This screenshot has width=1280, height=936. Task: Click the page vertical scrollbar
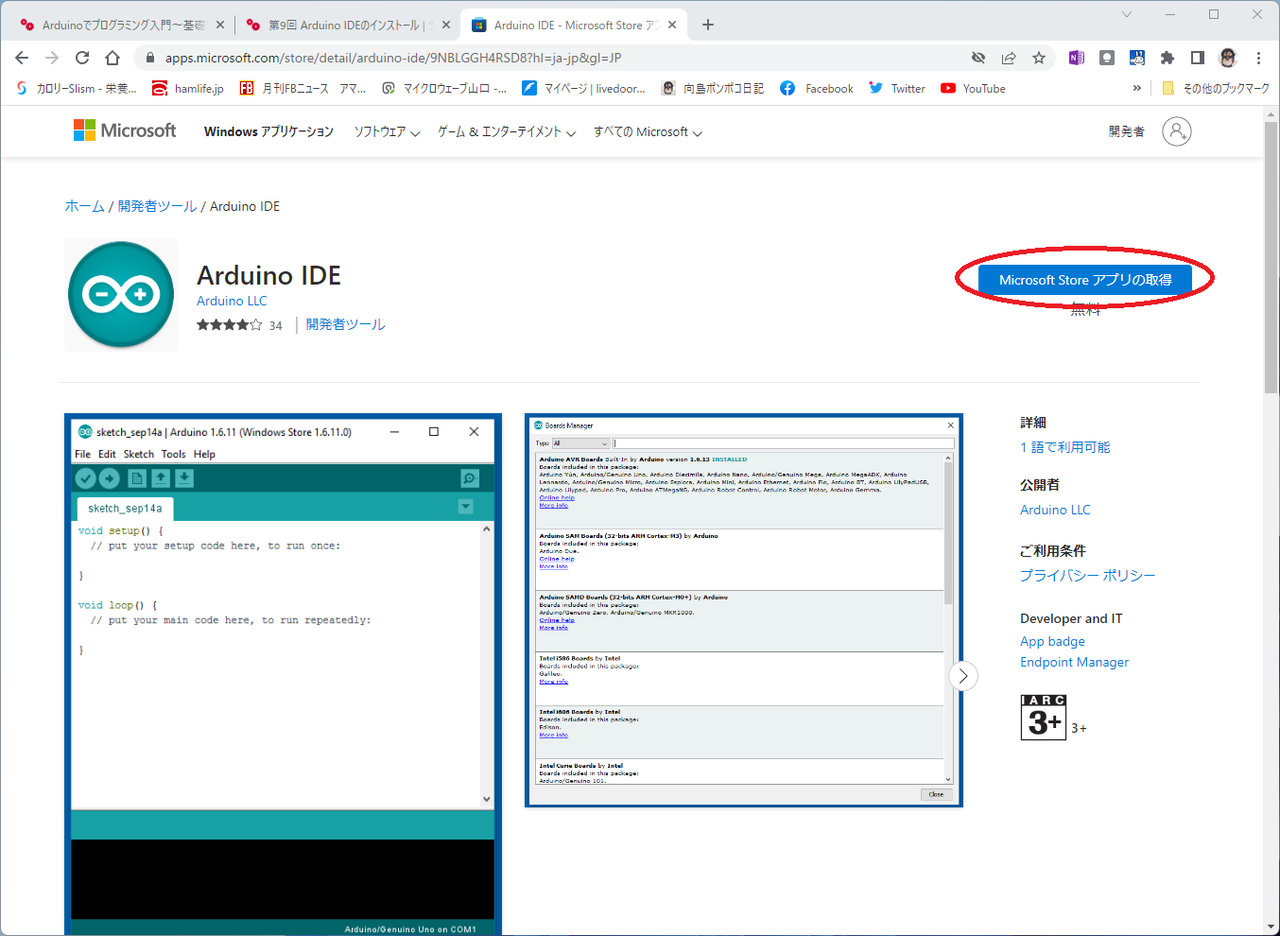tap(1271, 258)
